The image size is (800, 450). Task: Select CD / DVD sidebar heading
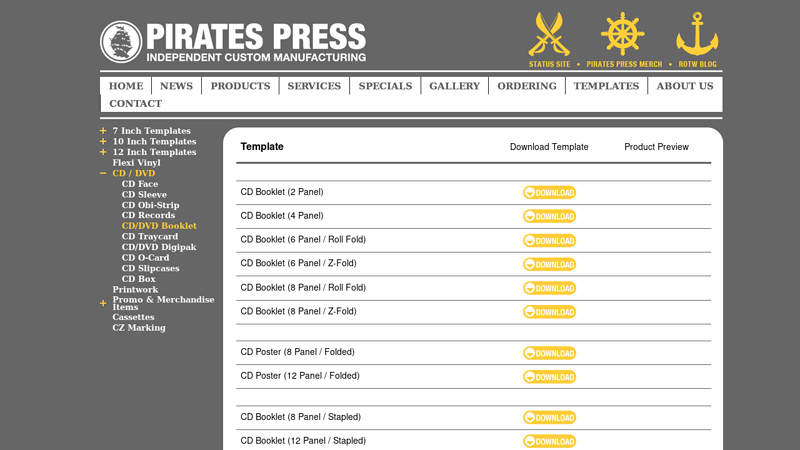click(x=134, y=173)
